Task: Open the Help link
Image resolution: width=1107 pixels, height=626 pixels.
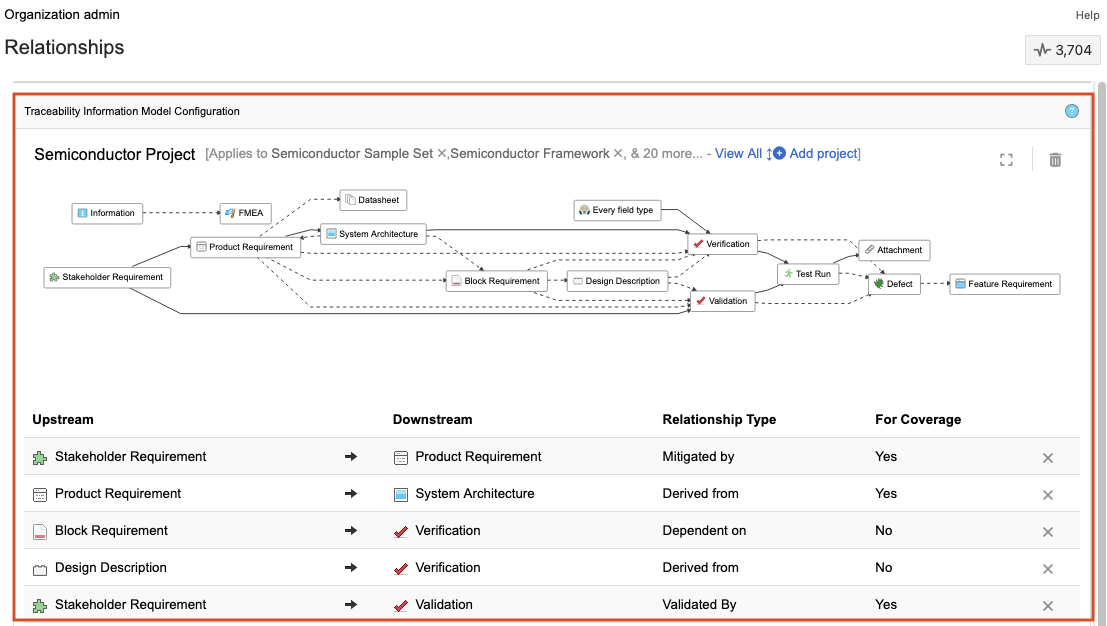Action: [1087, 15]
